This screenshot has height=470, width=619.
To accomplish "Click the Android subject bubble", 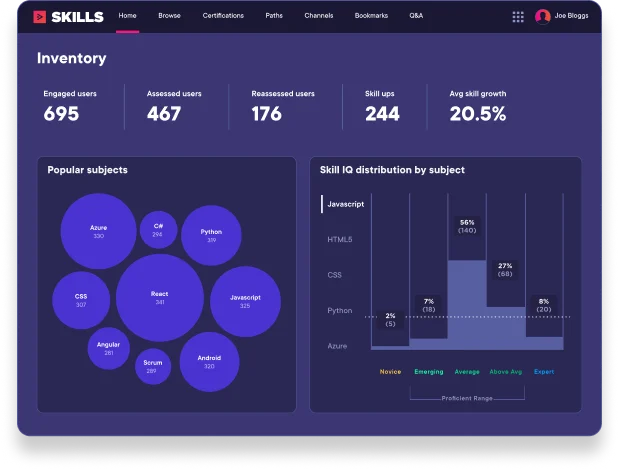I will click(x=209, y=361).
